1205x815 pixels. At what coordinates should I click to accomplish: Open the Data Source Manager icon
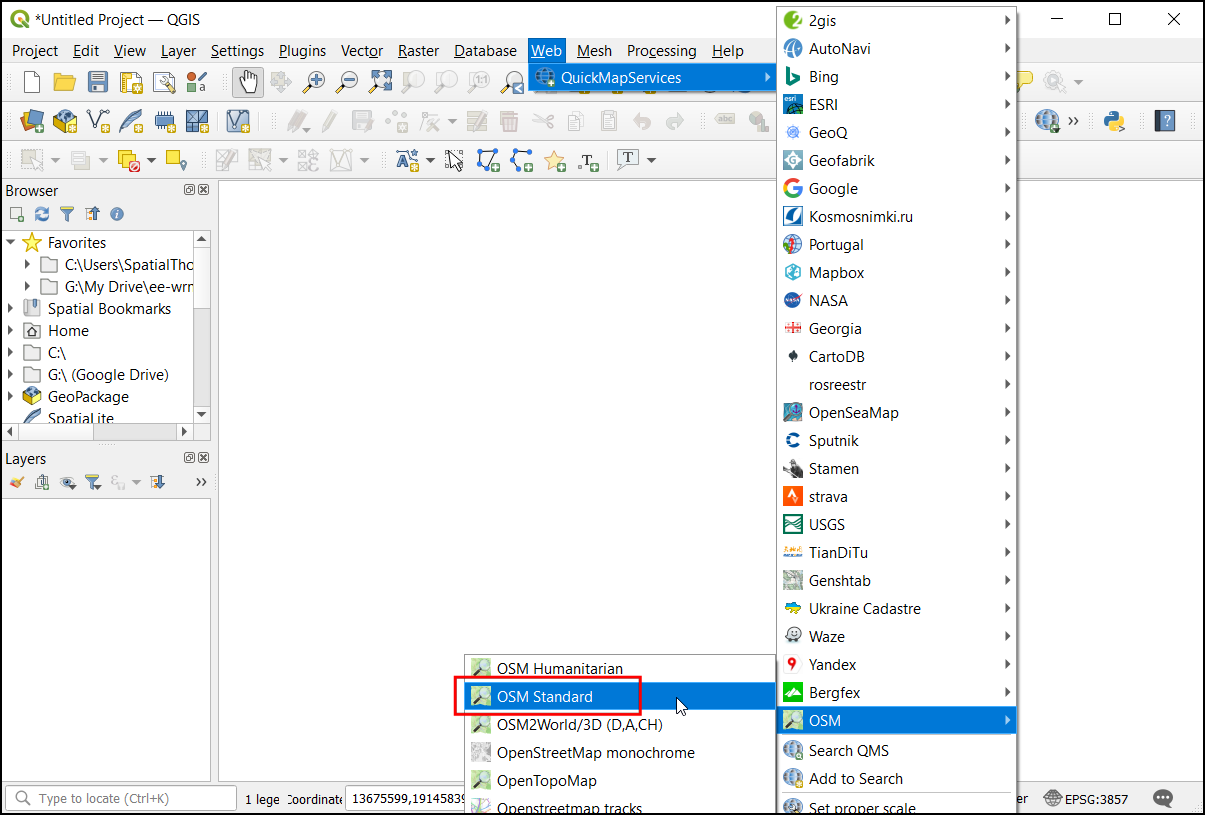coord(32,121)
